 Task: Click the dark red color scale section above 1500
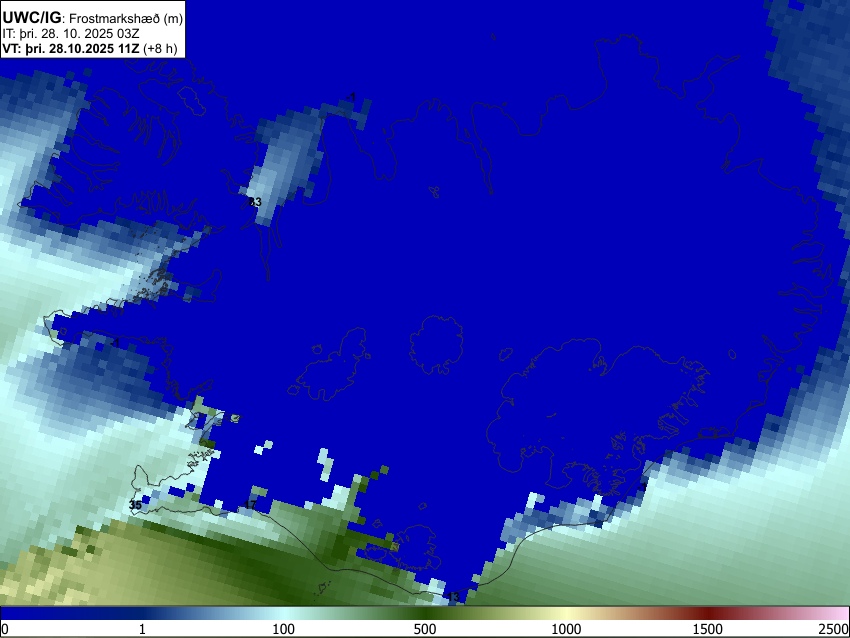[x=708, y=614]
